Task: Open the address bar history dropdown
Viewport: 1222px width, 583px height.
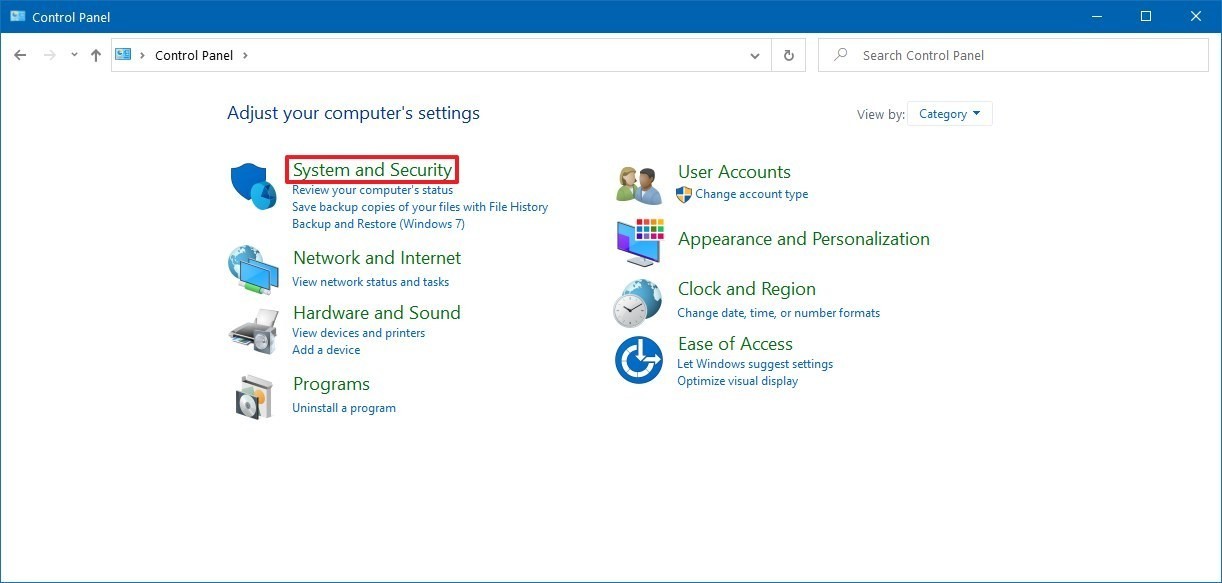Action: pyautogui.click(x=755, y=56)
